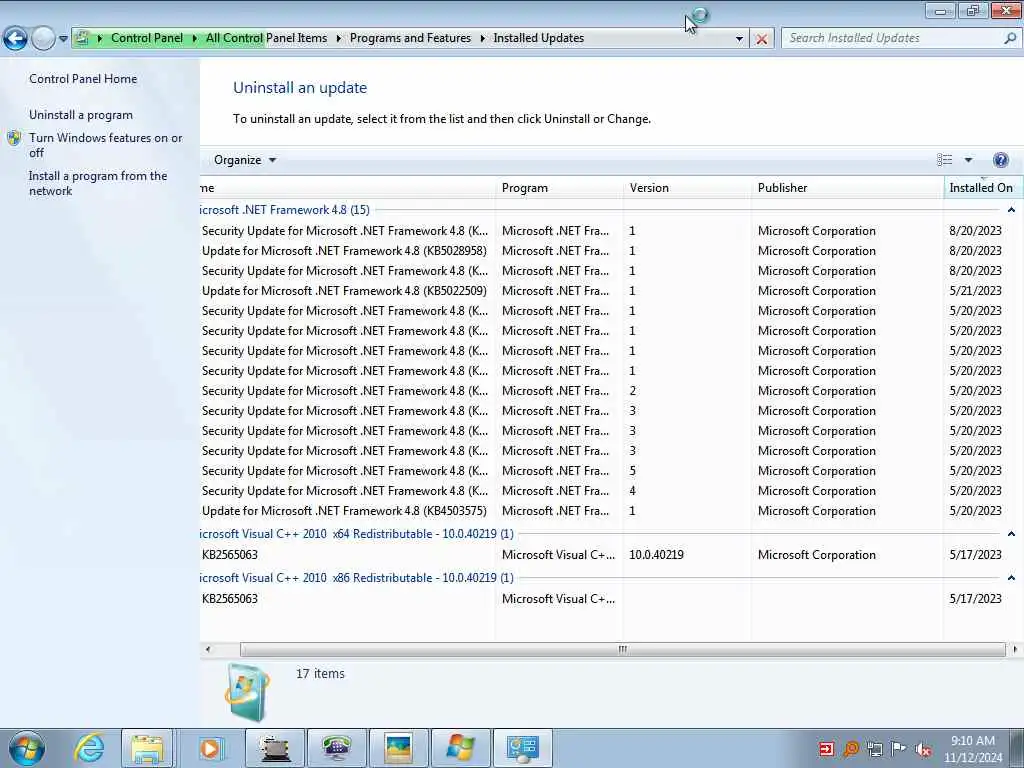This screenshot has width=1024, height=768.
Task: Open Windows Explorer folder in taskbar
Action: [148, 748]
